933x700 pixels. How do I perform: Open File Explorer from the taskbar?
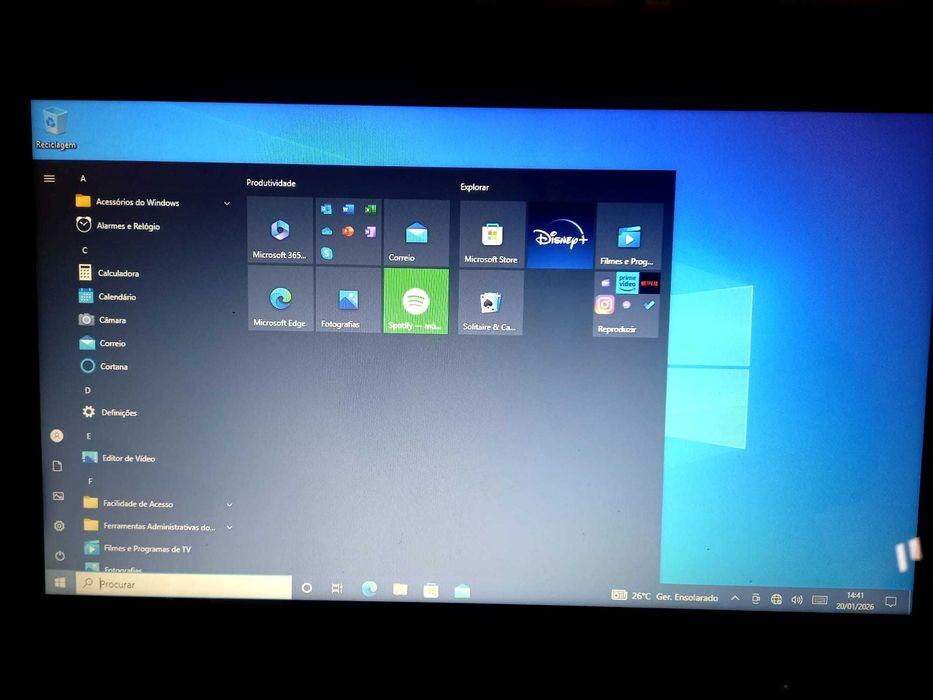pyautogui.click(x=400, y=590)
